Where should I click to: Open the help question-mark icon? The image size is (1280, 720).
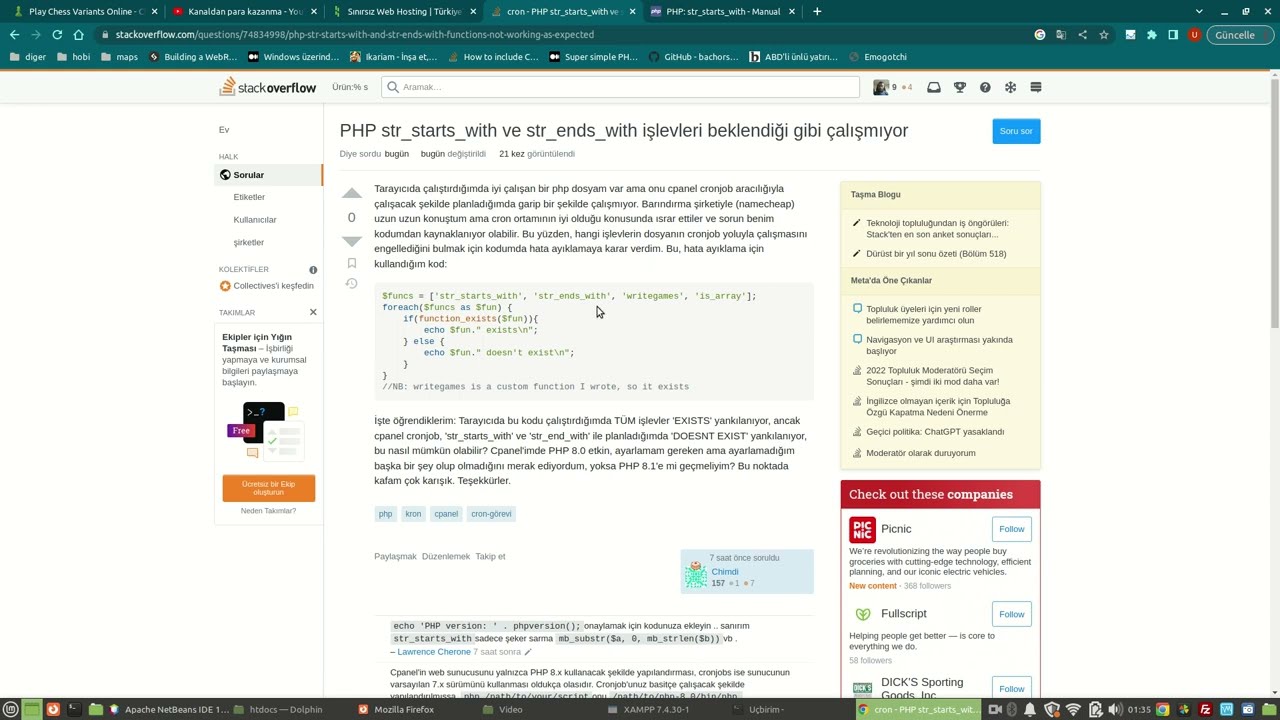pyautogui.click(x=985, y=87)
